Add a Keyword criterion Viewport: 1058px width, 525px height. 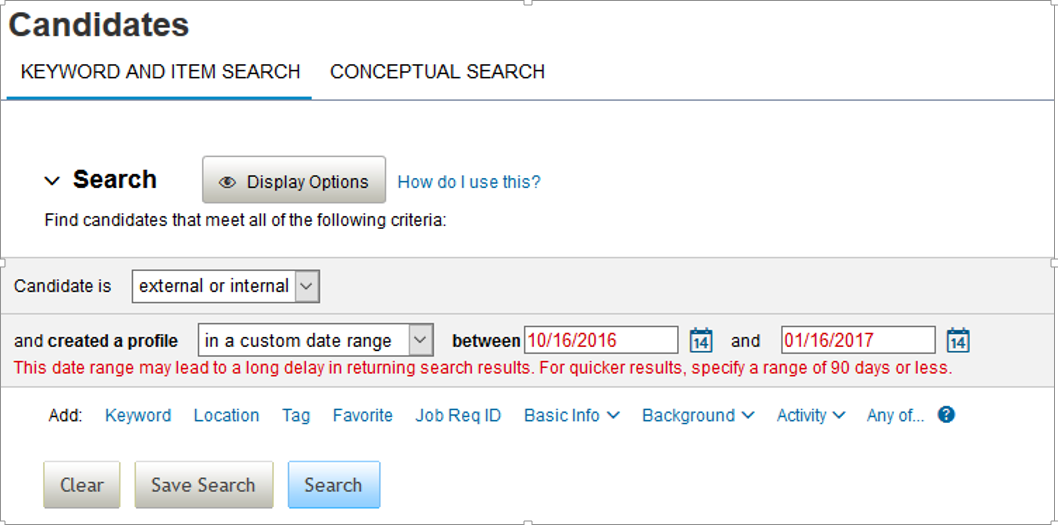click(138, 415)
